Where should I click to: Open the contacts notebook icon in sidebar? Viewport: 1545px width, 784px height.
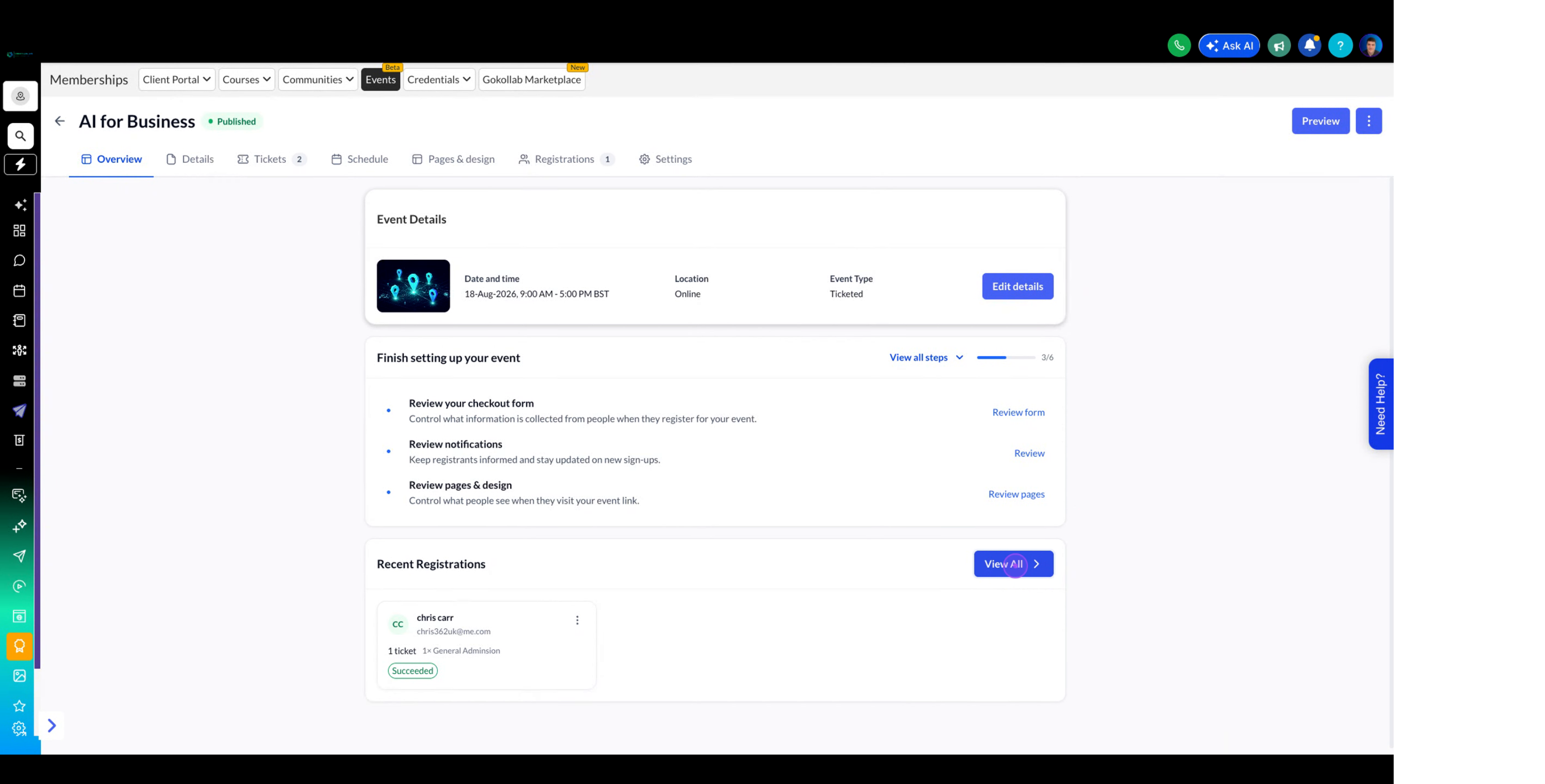coord(20,320)
